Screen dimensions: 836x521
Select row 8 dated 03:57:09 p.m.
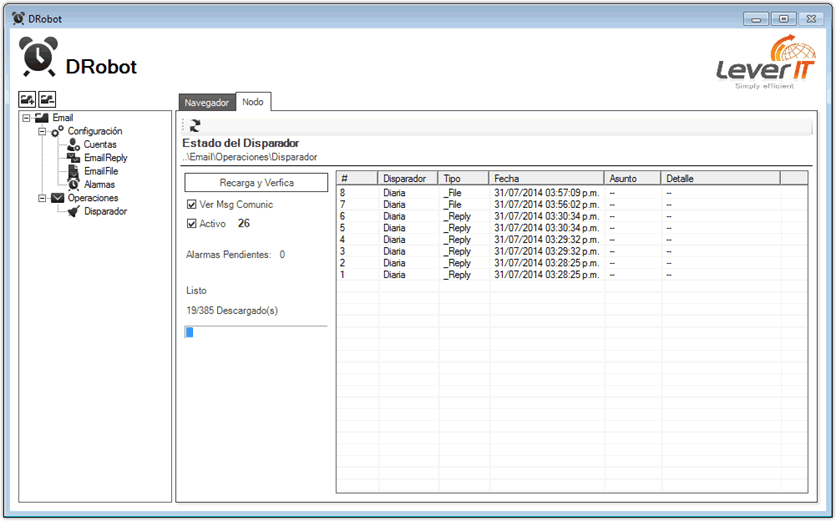click(x=572, y=193)
